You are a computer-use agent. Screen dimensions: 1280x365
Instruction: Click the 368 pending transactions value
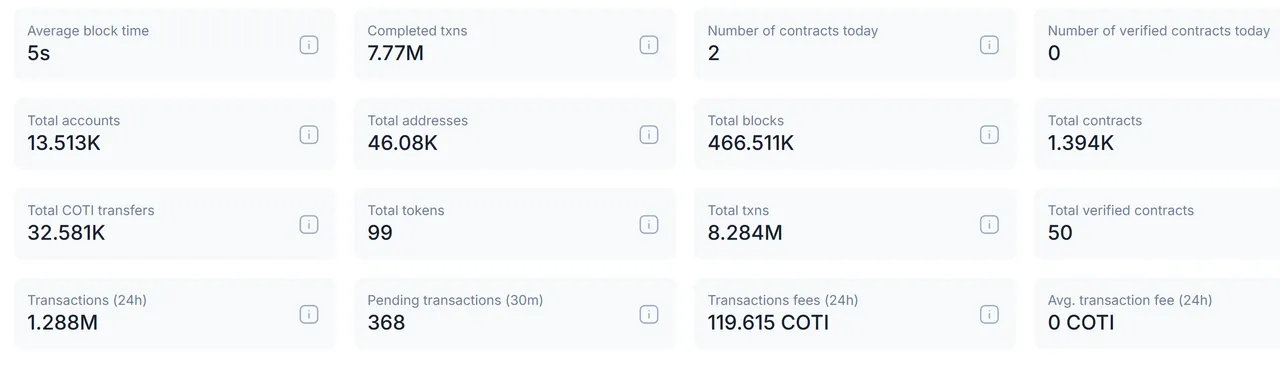coord(386,323)
